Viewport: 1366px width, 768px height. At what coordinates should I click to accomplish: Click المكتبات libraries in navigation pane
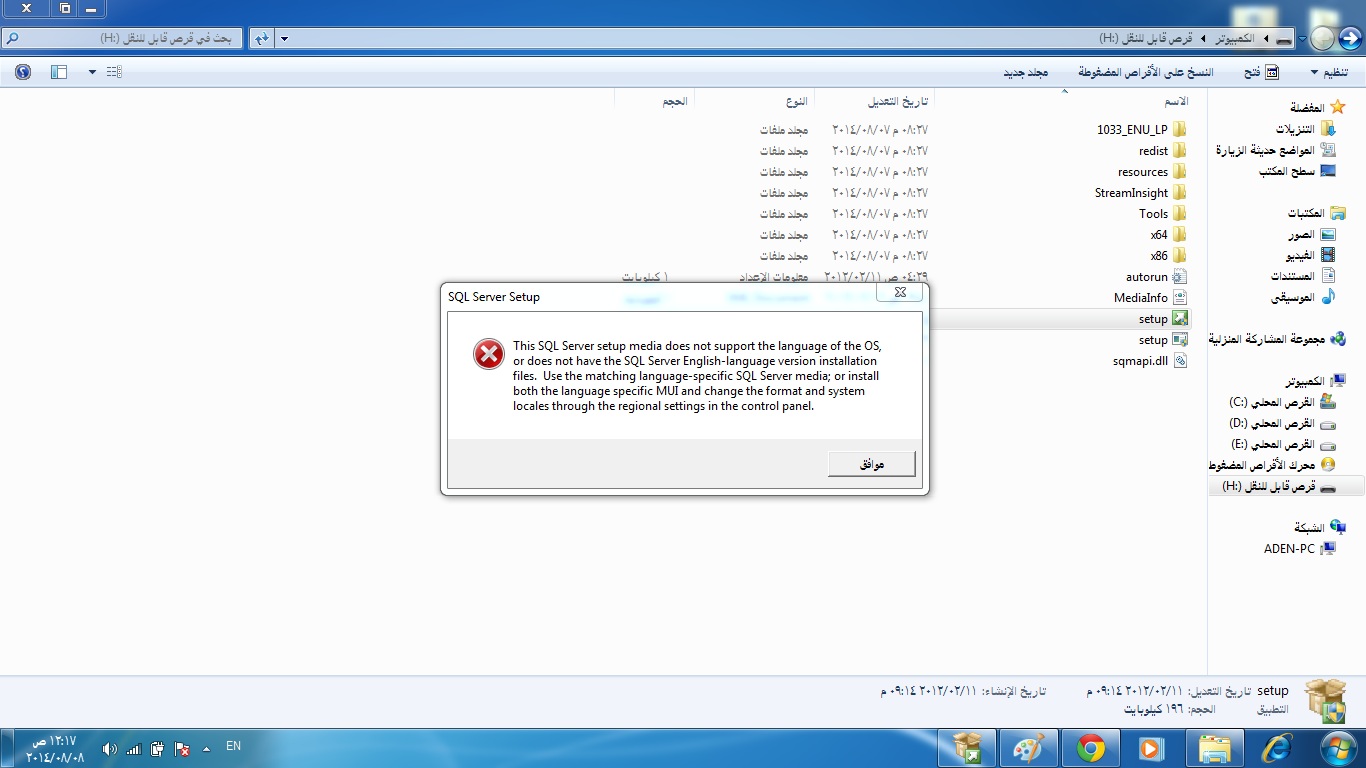[x=1316, y=213]
